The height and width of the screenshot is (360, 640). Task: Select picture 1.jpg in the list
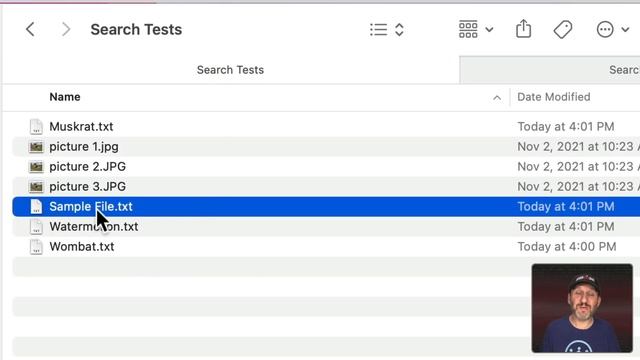pyautogui.click(x=84, y=147)
